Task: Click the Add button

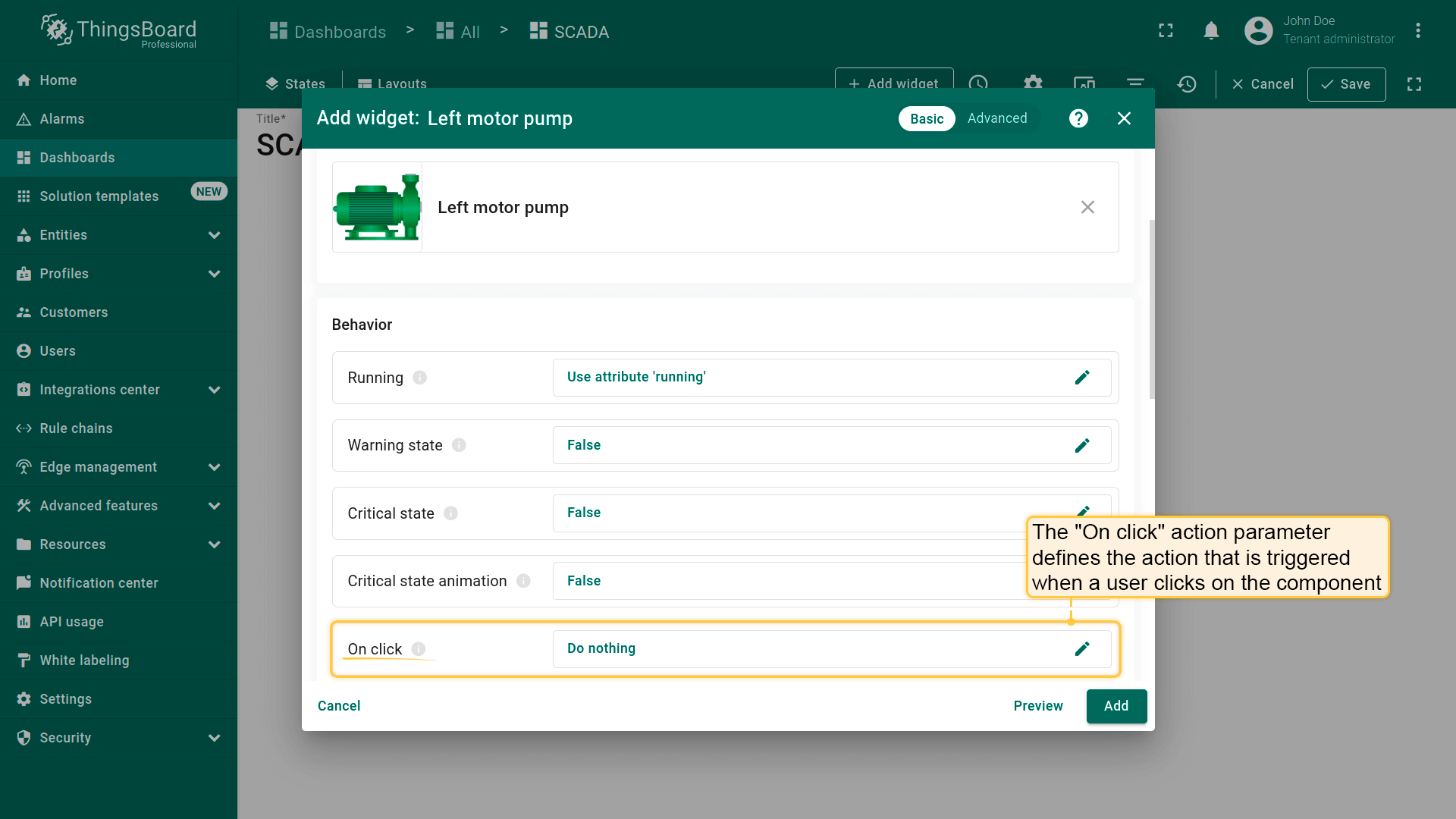Action: (1116, 706)
